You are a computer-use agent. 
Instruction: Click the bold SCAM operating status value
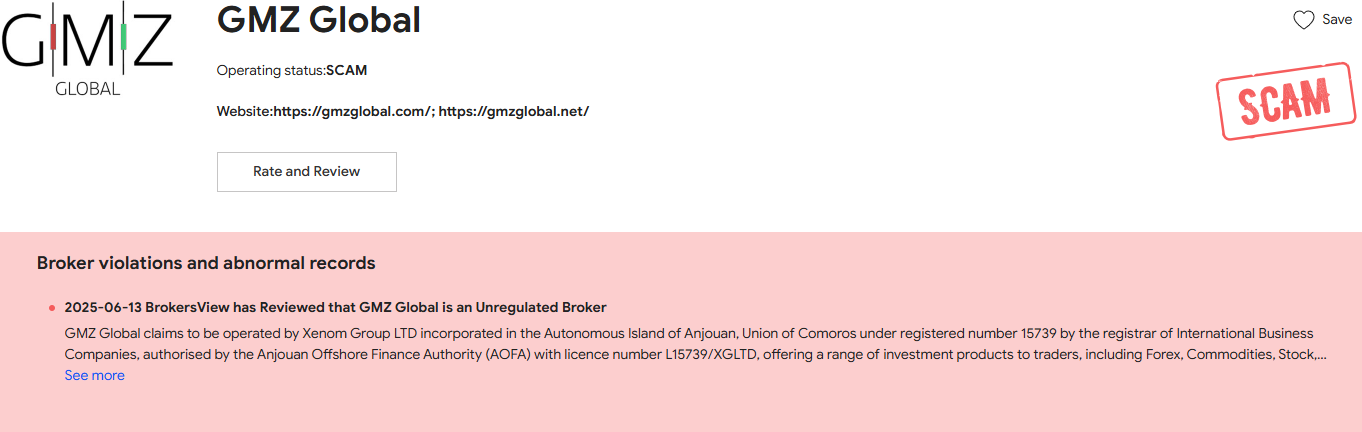(347, 70)
